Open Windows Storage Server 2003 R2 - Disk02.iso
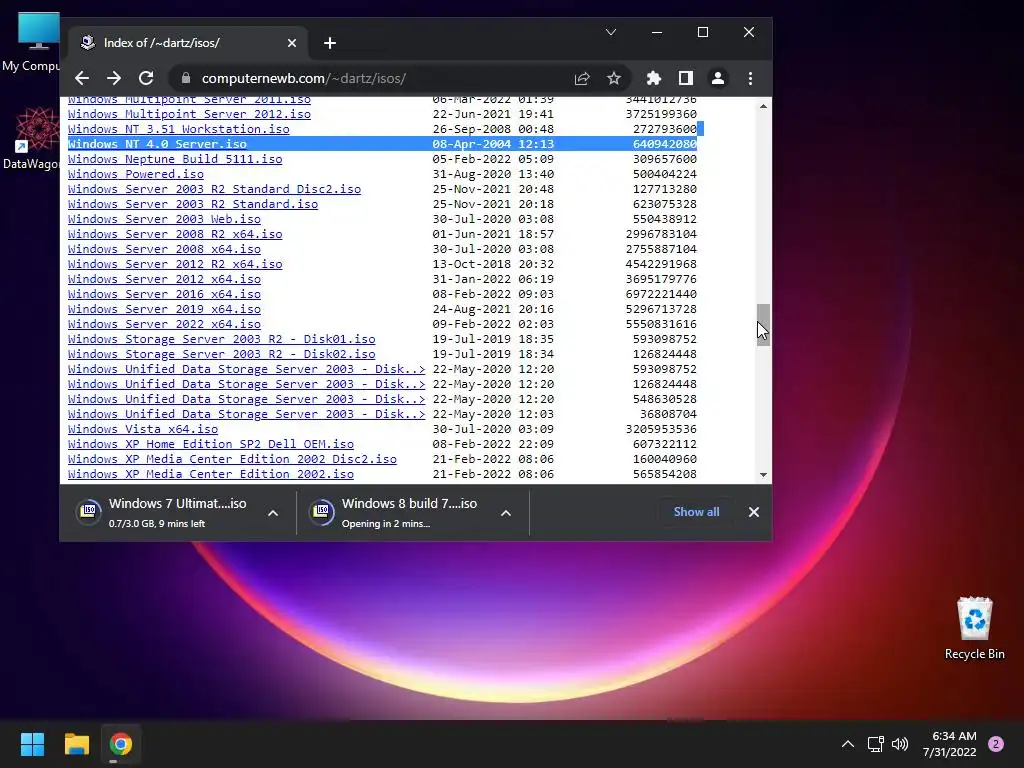This screenshot has height=768, width=1024. tap(221, 354)
